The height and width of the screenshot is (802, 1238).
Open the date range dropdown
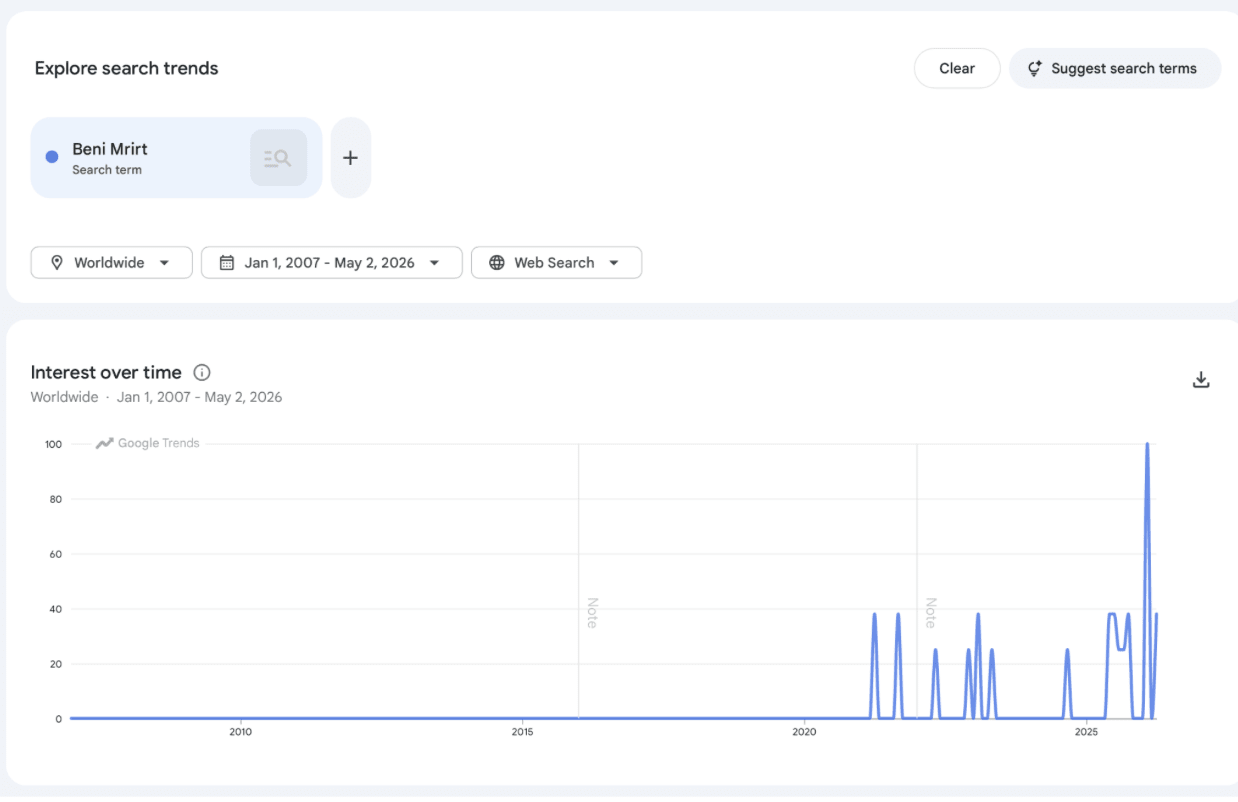point(331,263)
